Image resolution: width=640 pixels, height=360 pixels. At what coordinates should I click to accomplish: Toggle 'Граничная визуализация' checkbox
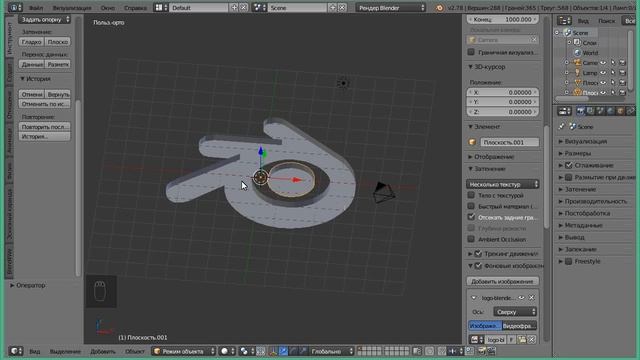[471, 52]
